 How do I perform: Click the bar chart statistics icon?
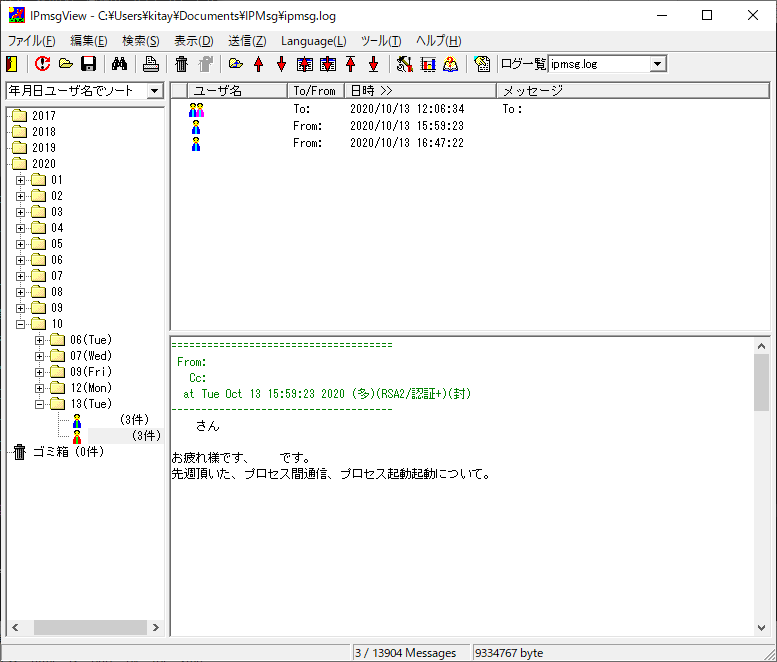[428, 64]
